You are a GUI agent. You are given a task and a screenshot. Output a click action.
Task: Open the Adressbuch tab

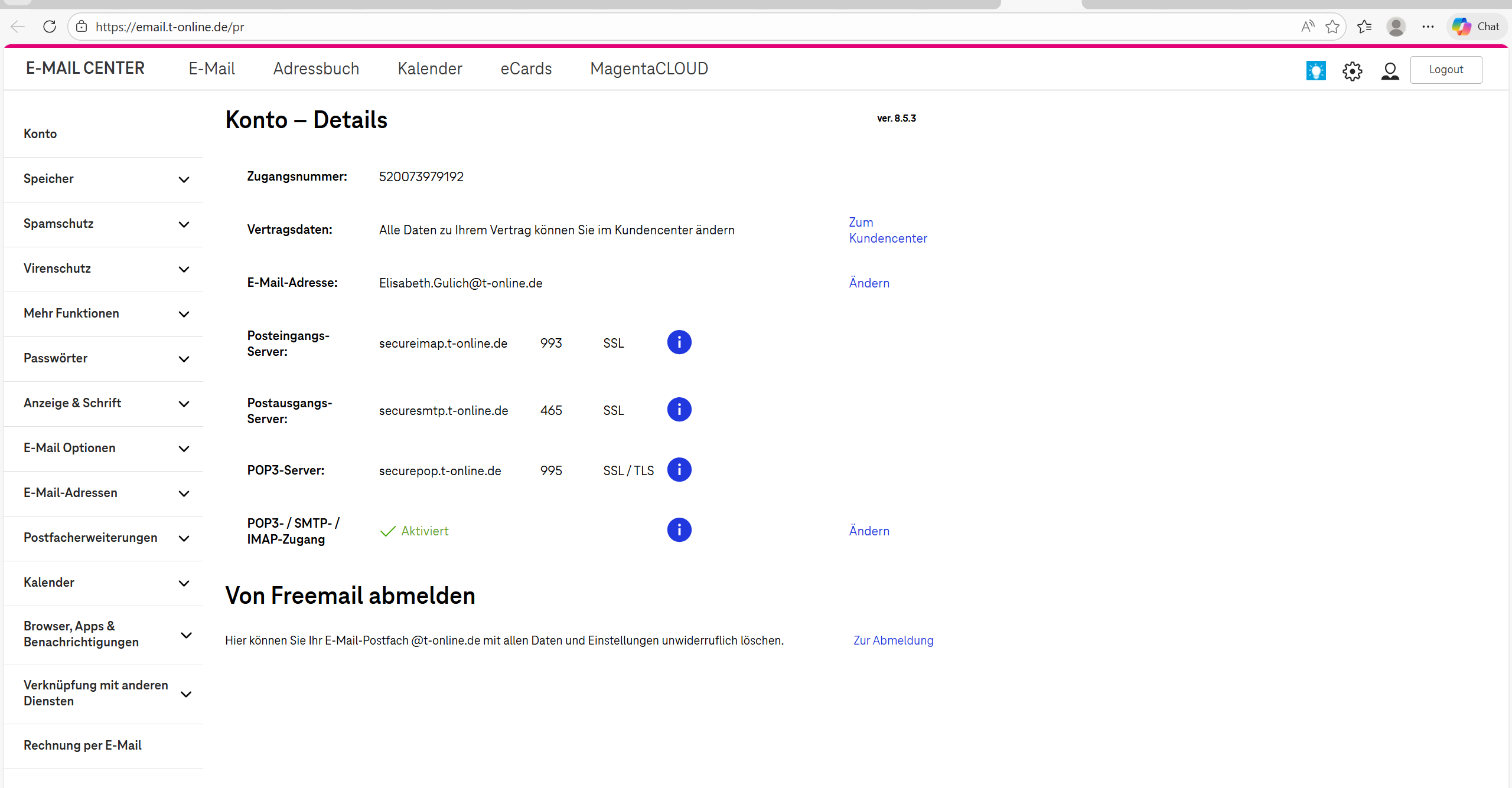(x=316, y=68)
